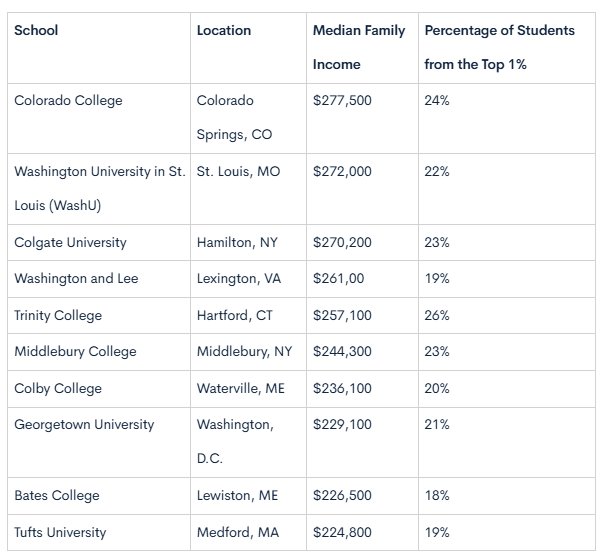This screenshot has height=558, width=607.
Task: Click the Colby College school name
Action: [x=58, y=388]
